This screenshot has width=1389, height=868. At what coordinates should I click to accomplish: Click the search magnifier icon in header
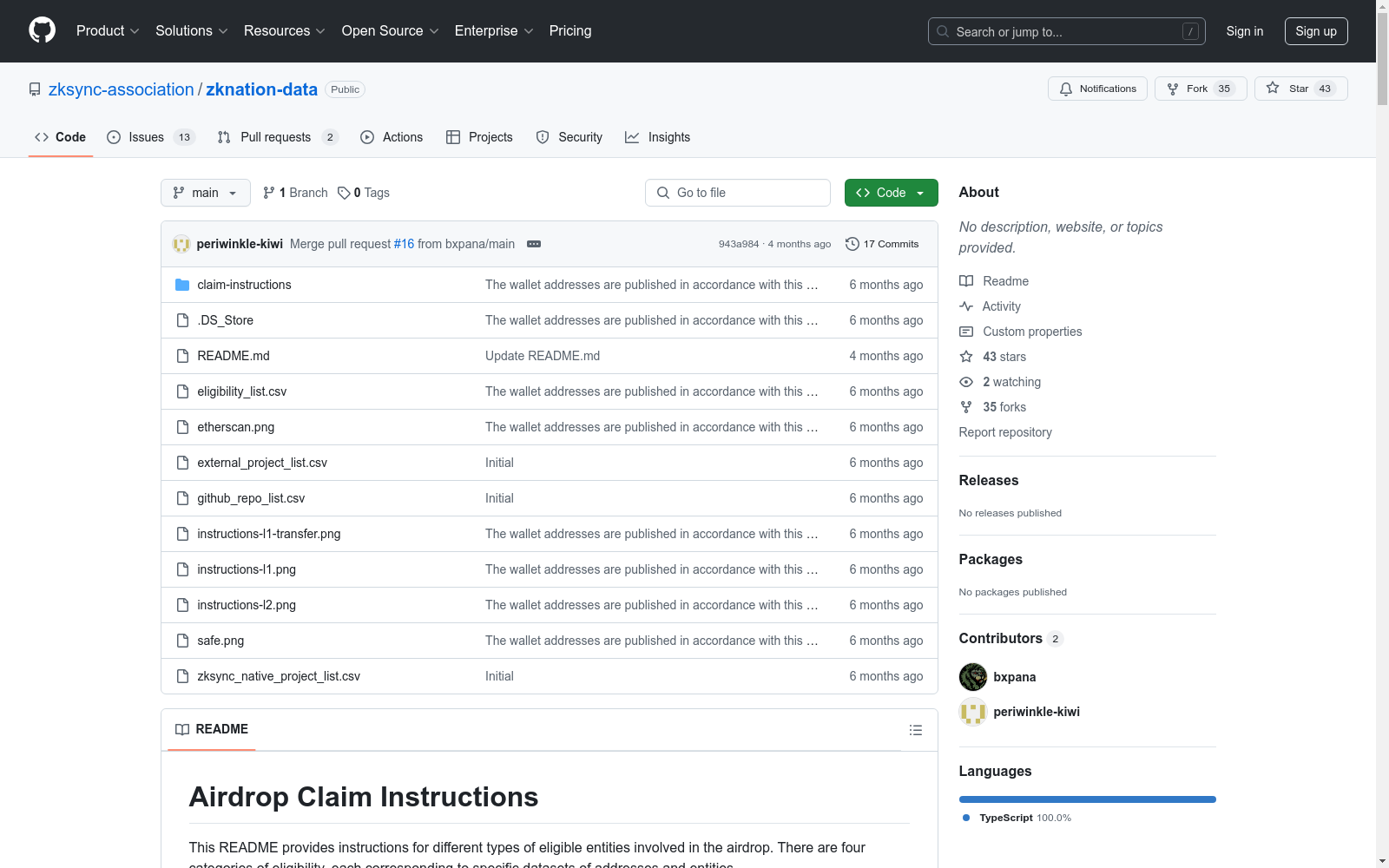pyautogui.click(x=943, y=31)
